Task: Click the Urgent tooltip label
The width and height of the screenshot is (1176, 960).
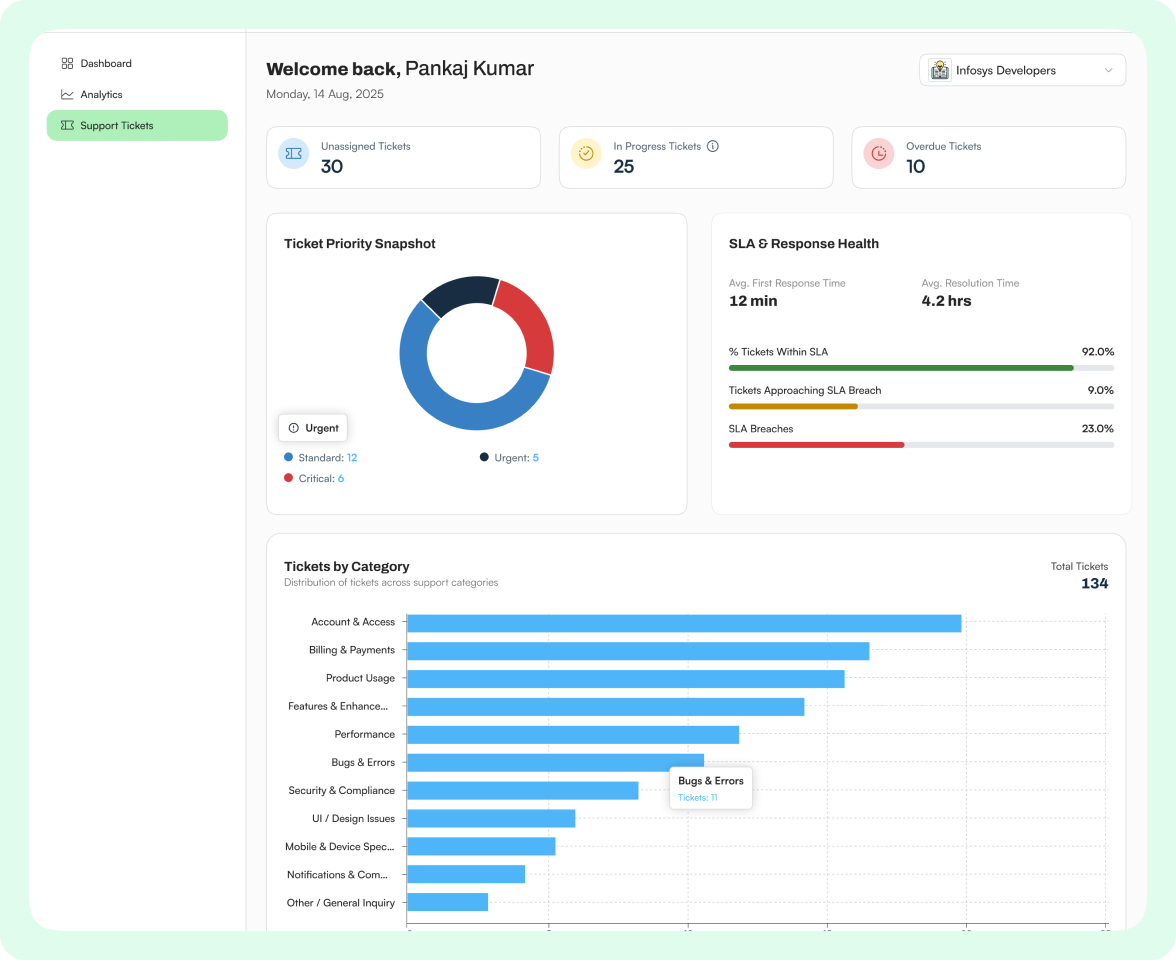Action: (313, 428)
